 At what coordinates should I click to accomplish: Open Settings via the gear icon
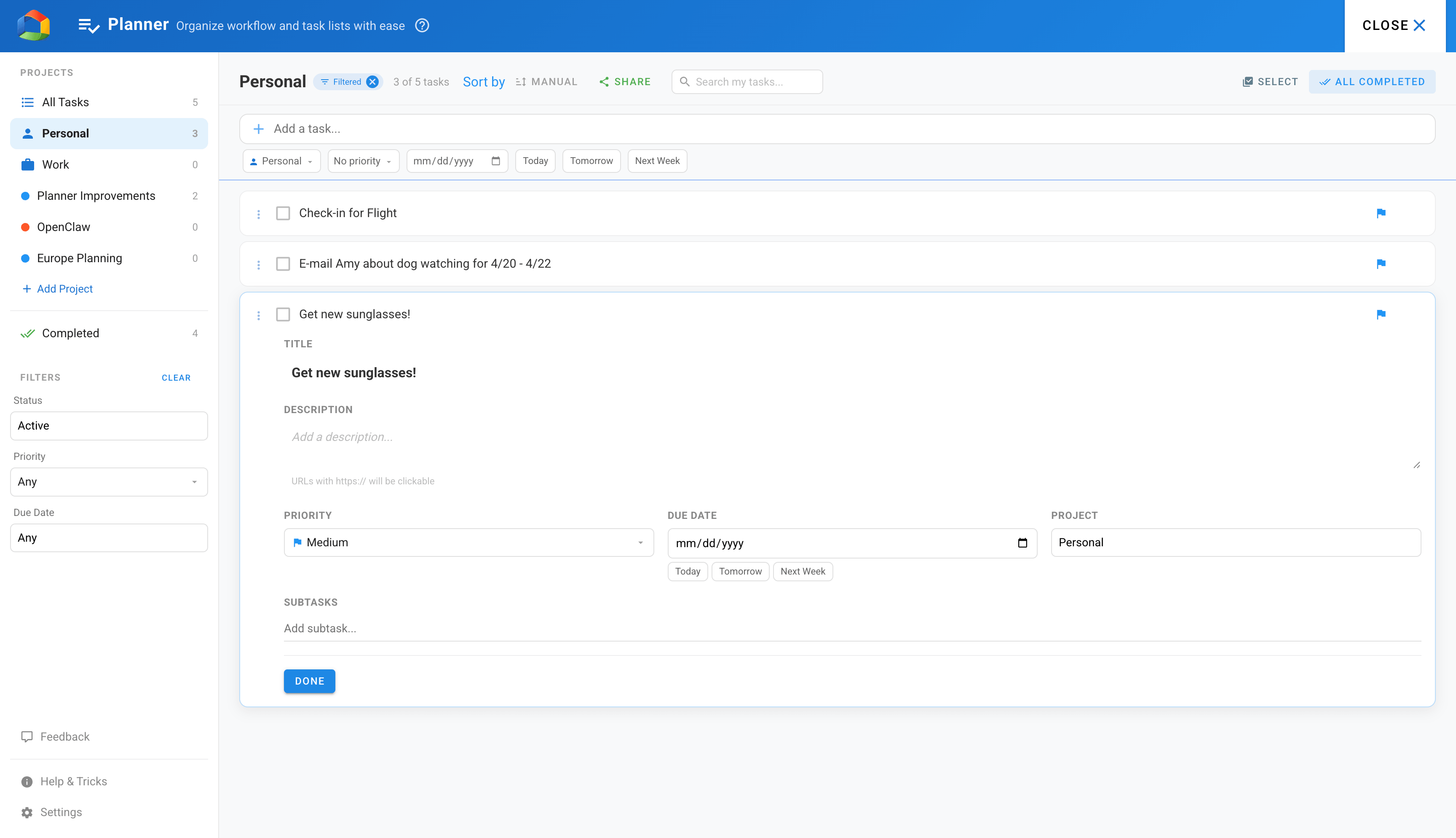[27, 811]
